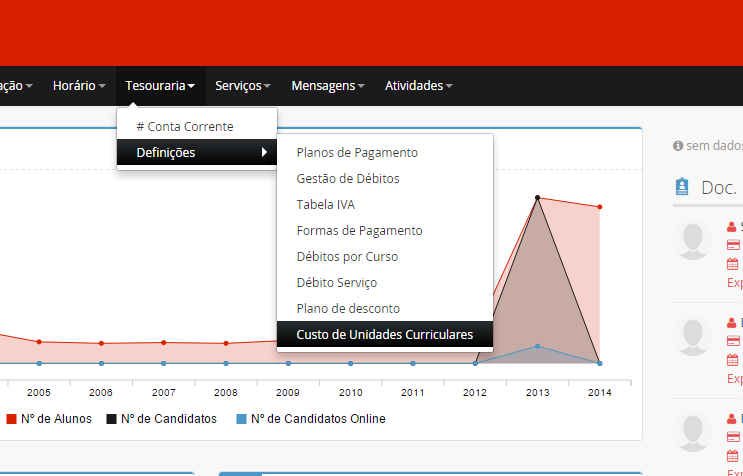Expand the Serviços dropdown menu
Image resolution: width=743 pixels, height=476 pixels.
click(243, 86)
